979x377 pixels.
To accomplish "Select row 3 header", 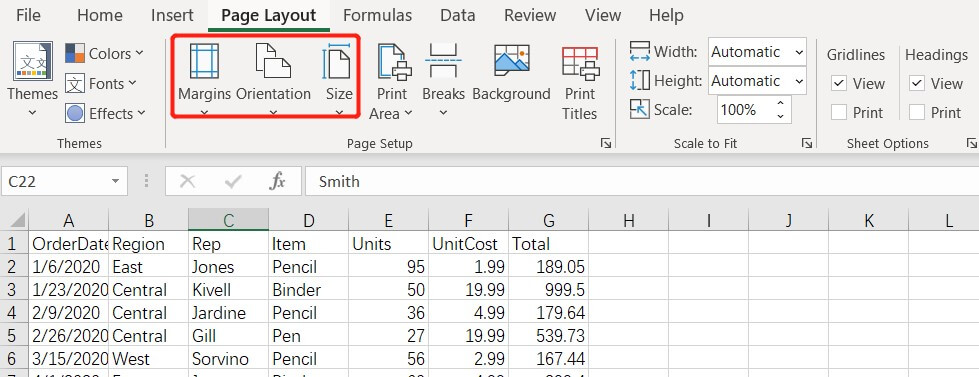I will 14,290.
